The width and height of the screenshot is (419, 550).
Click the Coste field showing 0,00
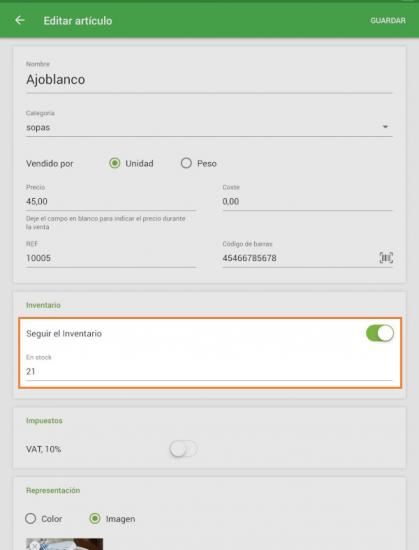[x=307, y=202]
